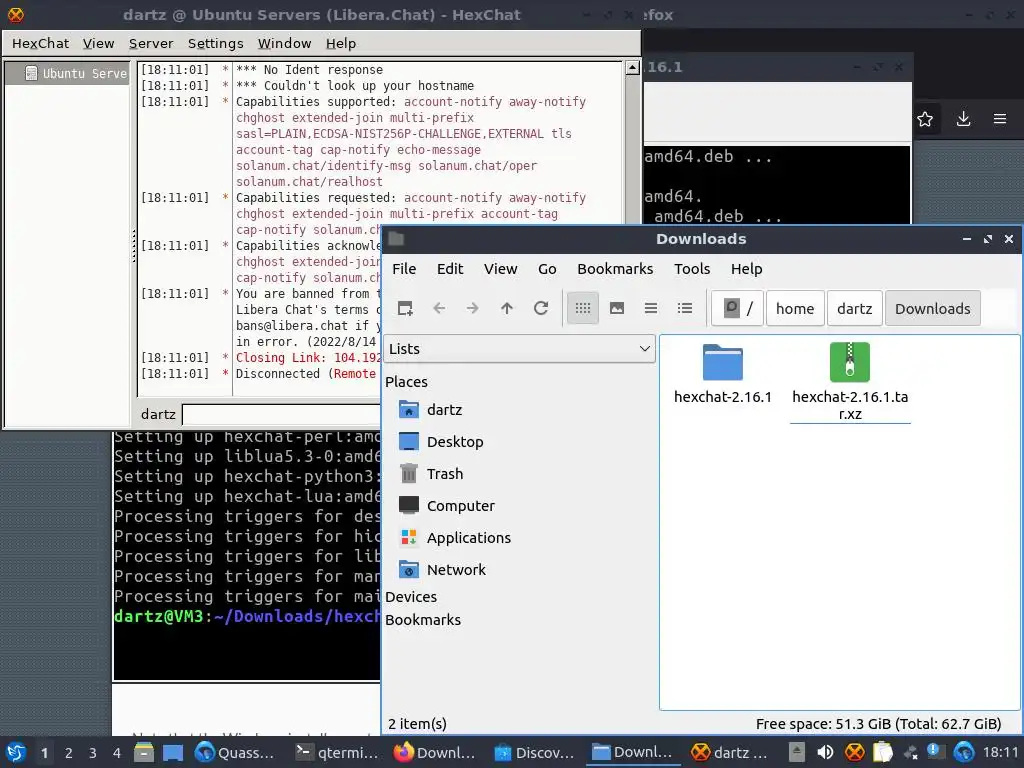The height and width of the screenshot is (768, 1024).
Task: Open the Window menu in HexChat
Action: click(284, 43)
